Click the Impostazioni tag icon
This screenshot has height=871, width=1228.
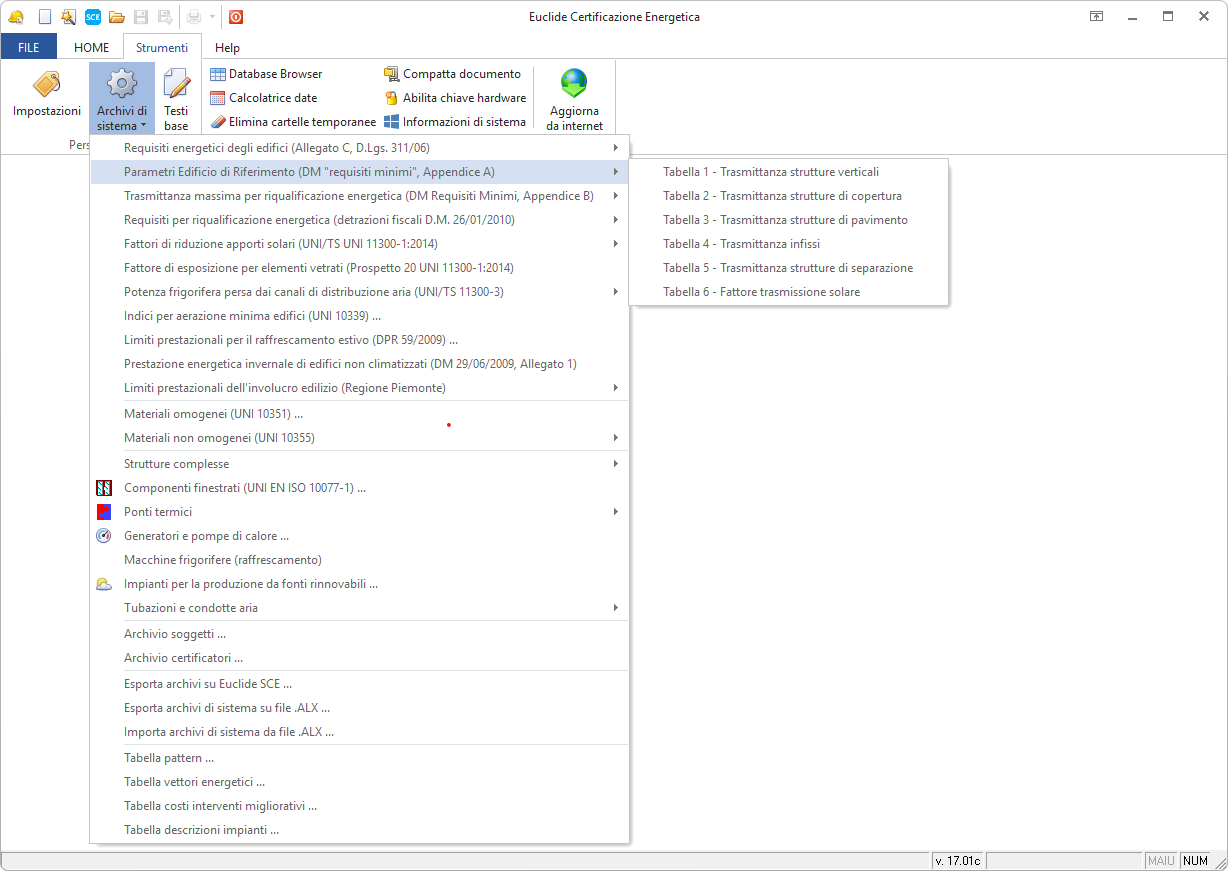[46, 85]
